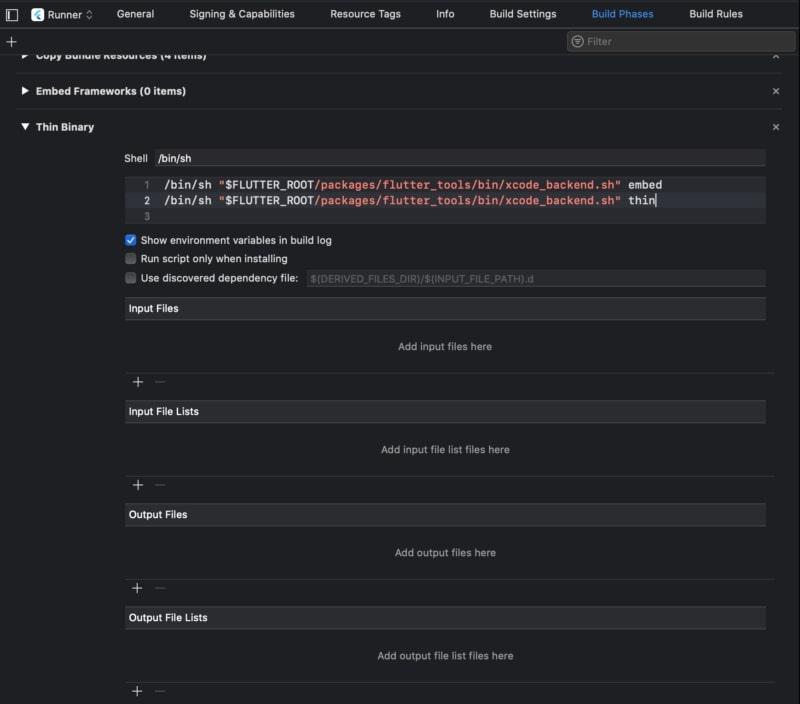Screen dimensions: 800x704
Task: Click the discovered dependency file path field
Action: pos(535,278)
